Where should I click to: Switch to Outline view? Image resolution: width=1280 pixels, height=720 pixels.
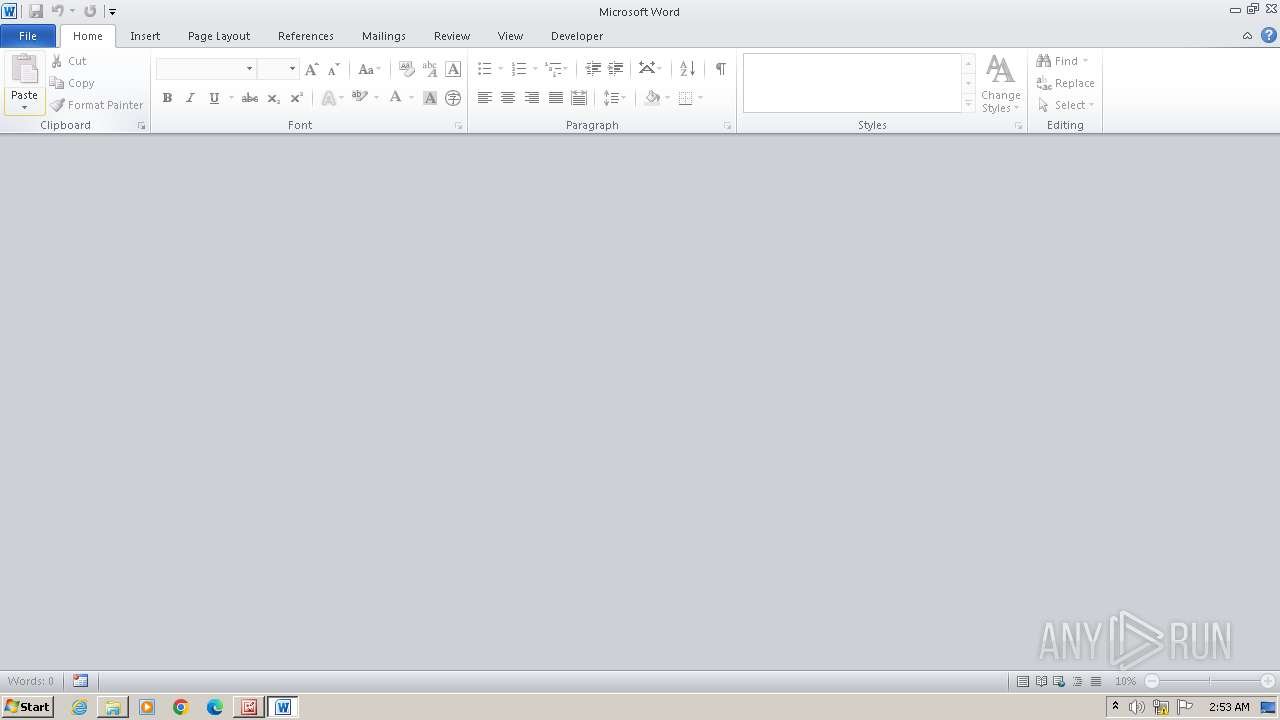point(1077,681)
